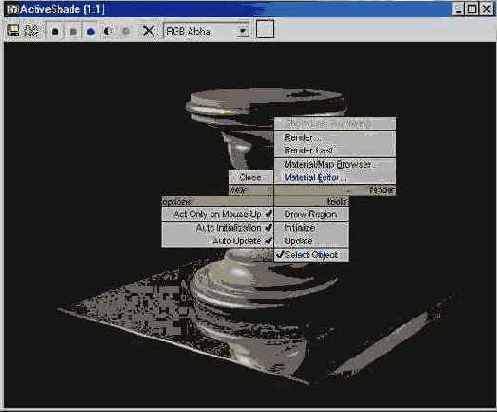Toggle the blue channel button
Image resolution: width=497 pixels, height=412 pixels.
[x=91, y=32]
